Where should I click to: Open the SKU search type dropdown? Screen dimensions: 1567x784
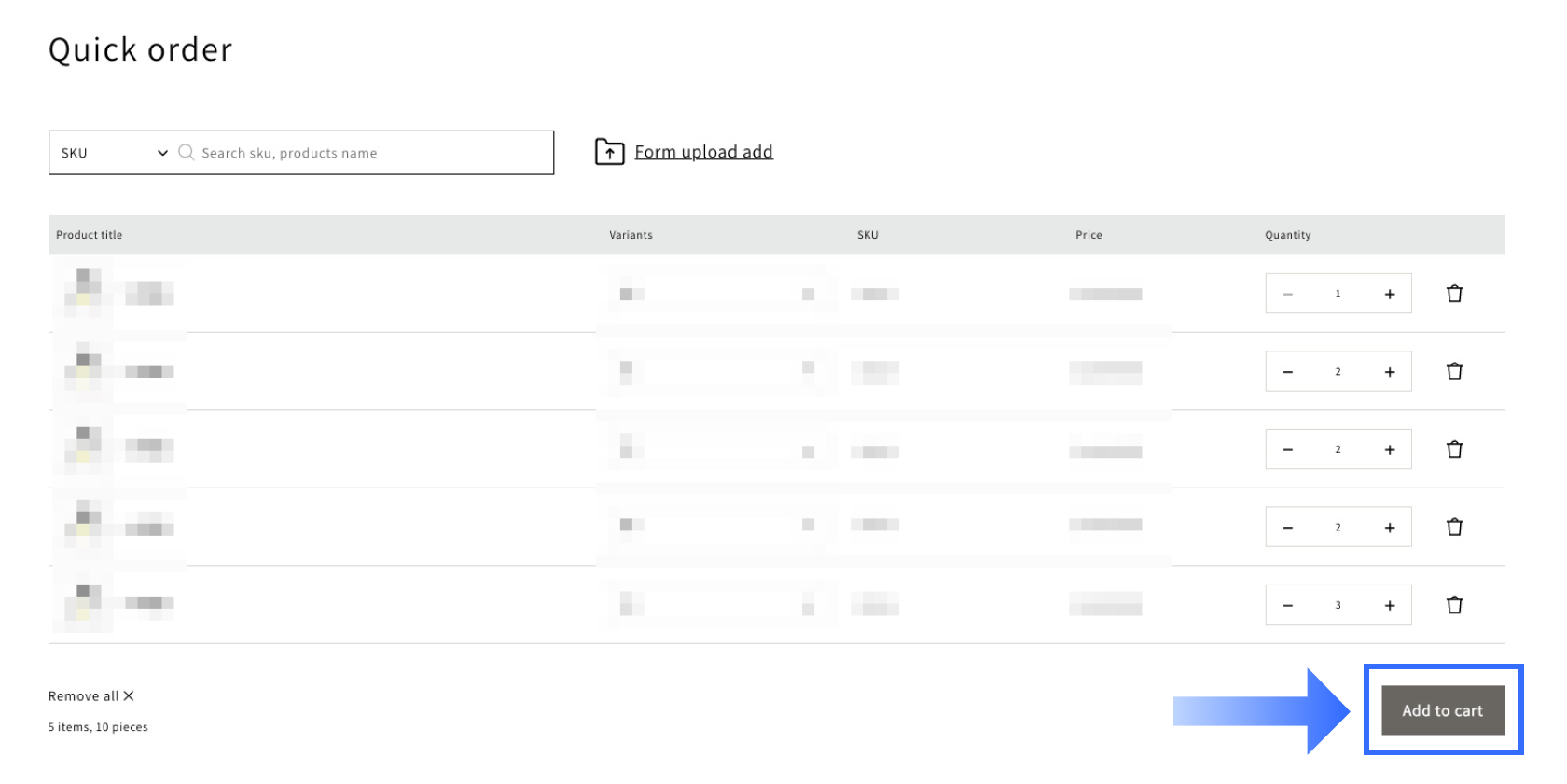(114, 153)
